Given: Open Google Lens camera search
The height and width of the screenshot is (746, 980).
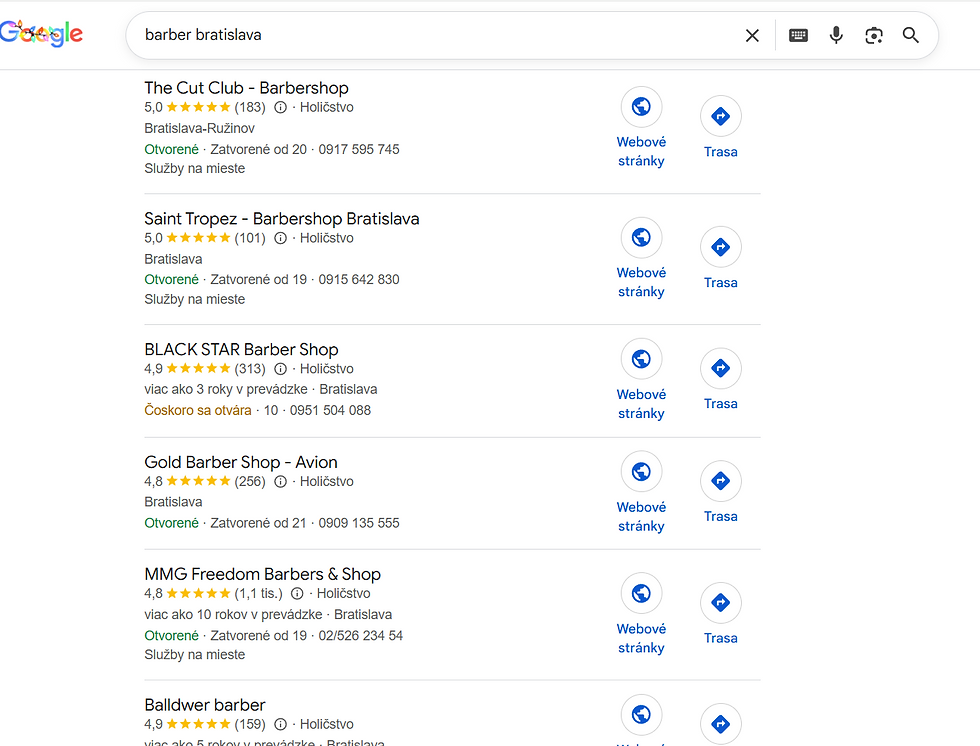Looking at the screenshot, I should (x=874, y=34).
